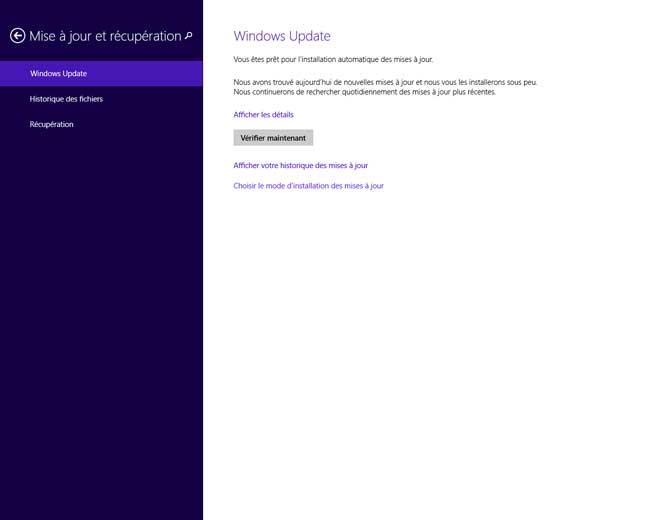This screenshot has width=650, height=520.
Task: Click Afficher les détails link
Action: 263,115
